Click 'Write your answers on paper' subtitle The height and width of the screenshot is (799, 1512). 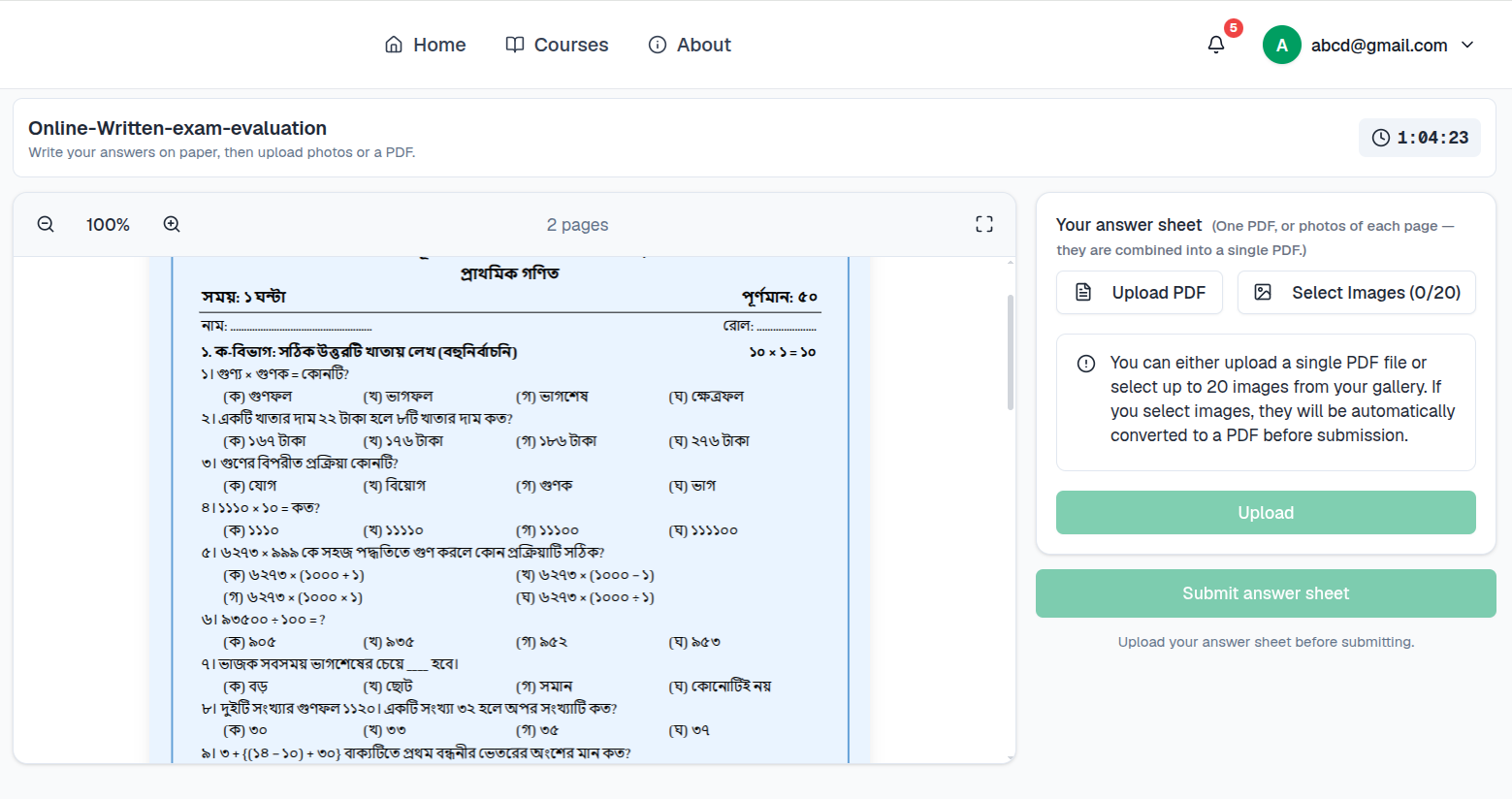pos(222,152)
